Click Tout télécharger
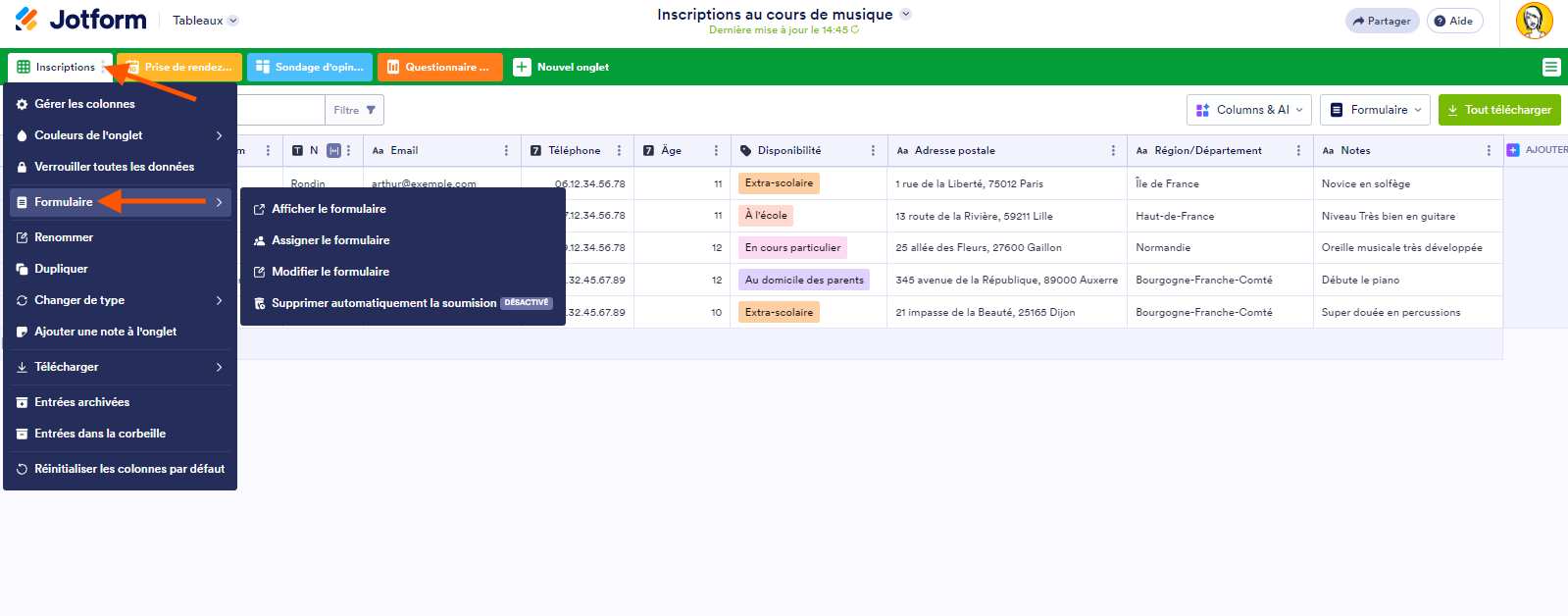The image size is (1568, 616). [x=1499, y=110]
